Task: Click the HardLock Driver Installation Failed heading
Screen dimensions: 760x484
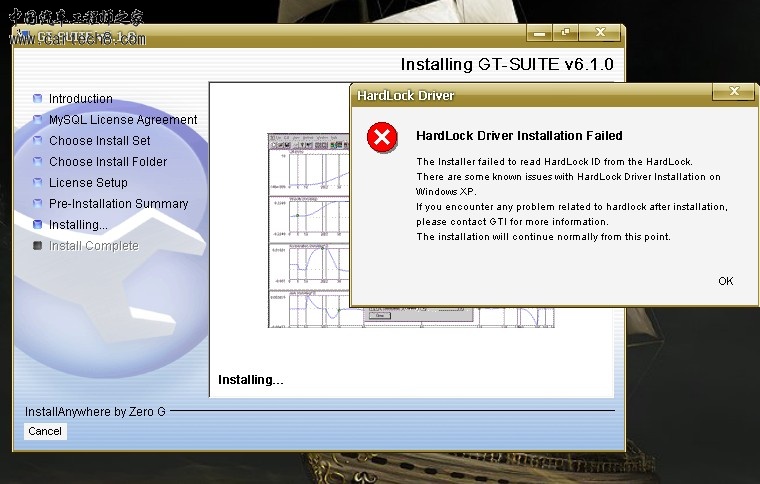Action: (x=519, y=136)
